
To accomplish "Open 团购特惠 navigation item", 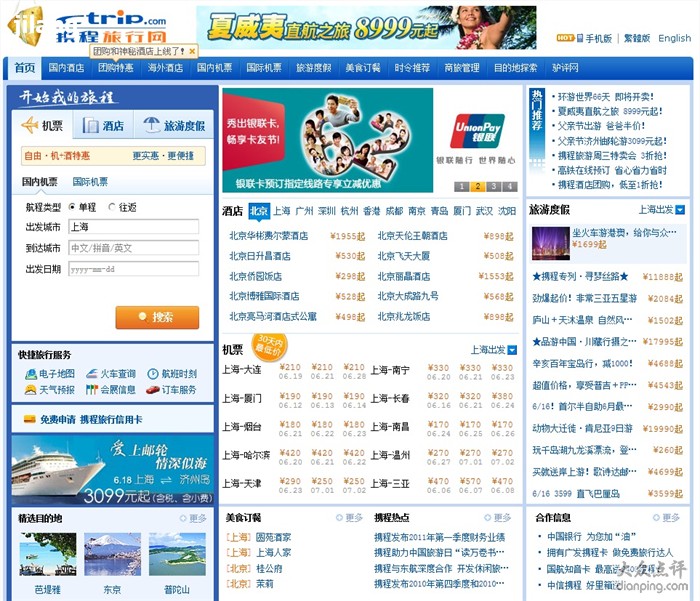I will [116, 68].
